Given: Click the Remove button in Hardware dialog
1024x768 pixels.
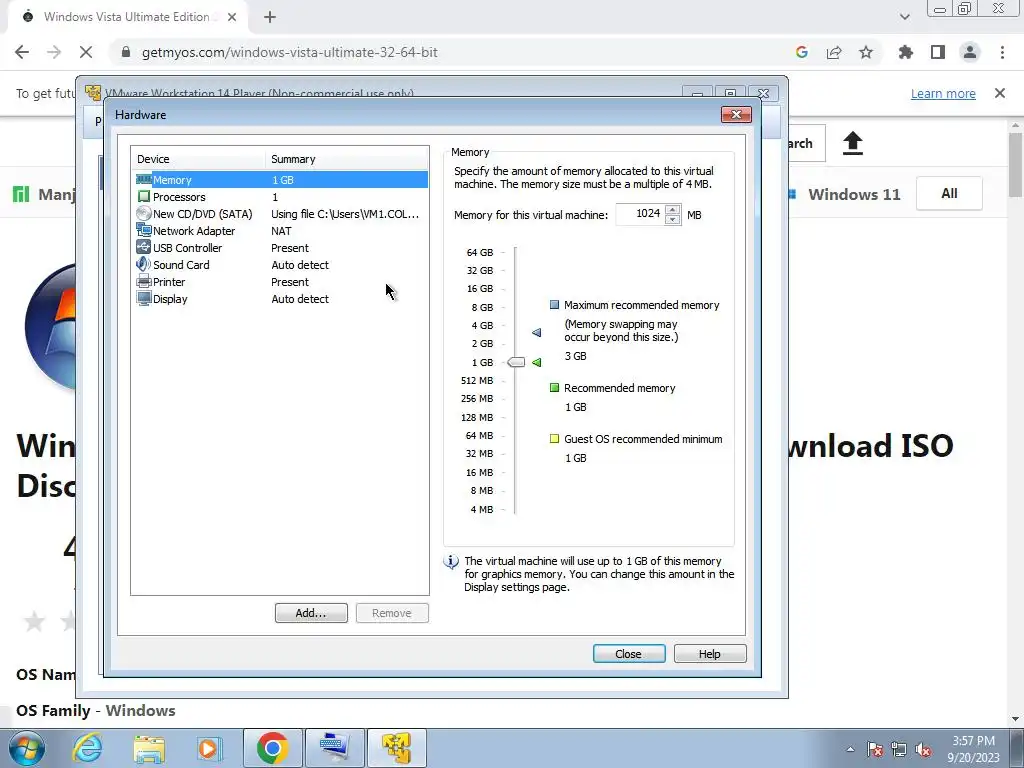Looking at the screenshot, I should [x=392, y=613].
